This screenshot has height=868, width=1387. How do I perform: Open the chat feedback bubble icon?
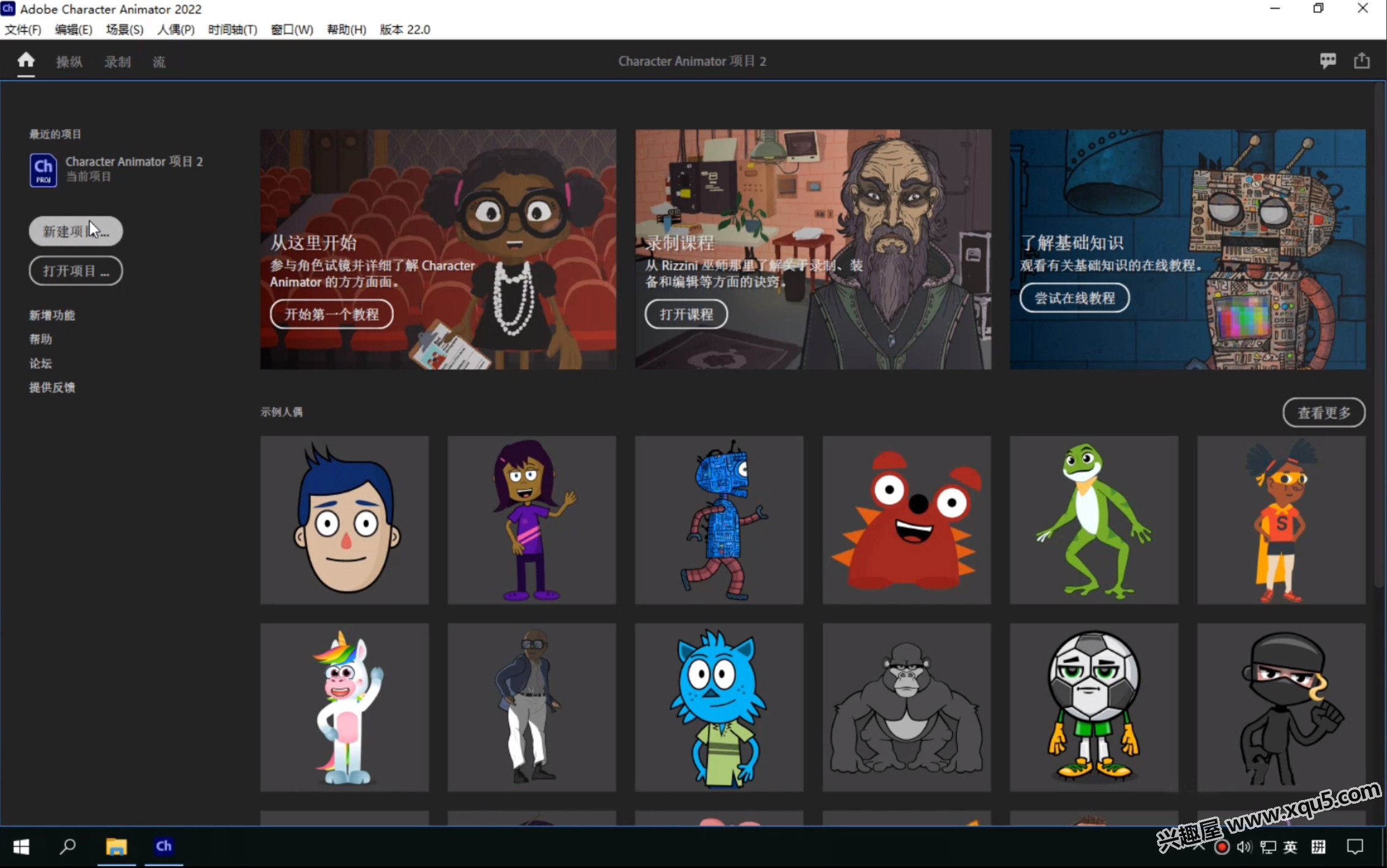tap(1328, 61)
